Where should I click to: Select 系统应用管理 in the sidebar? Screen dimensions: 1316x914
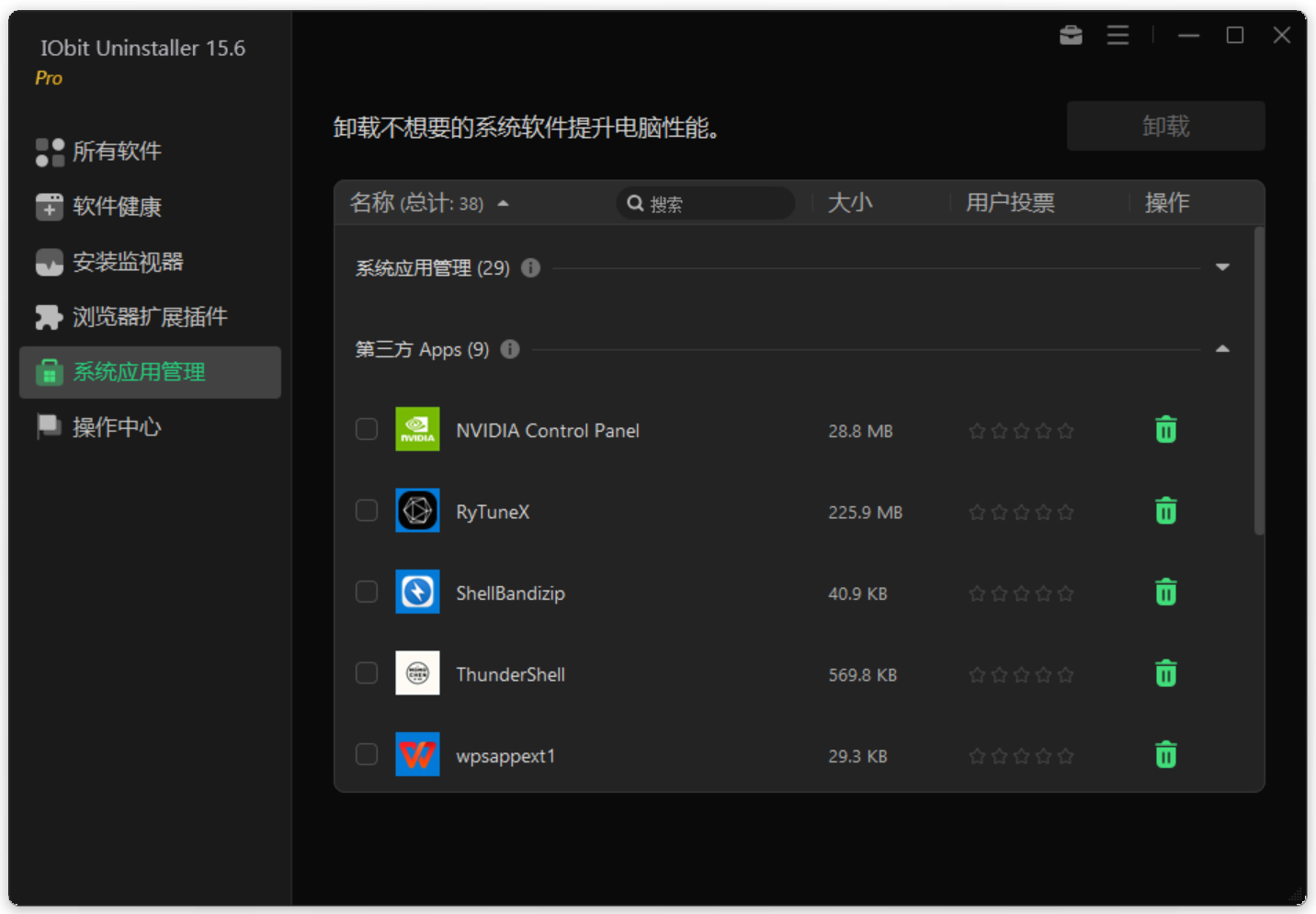click(150, 372)
